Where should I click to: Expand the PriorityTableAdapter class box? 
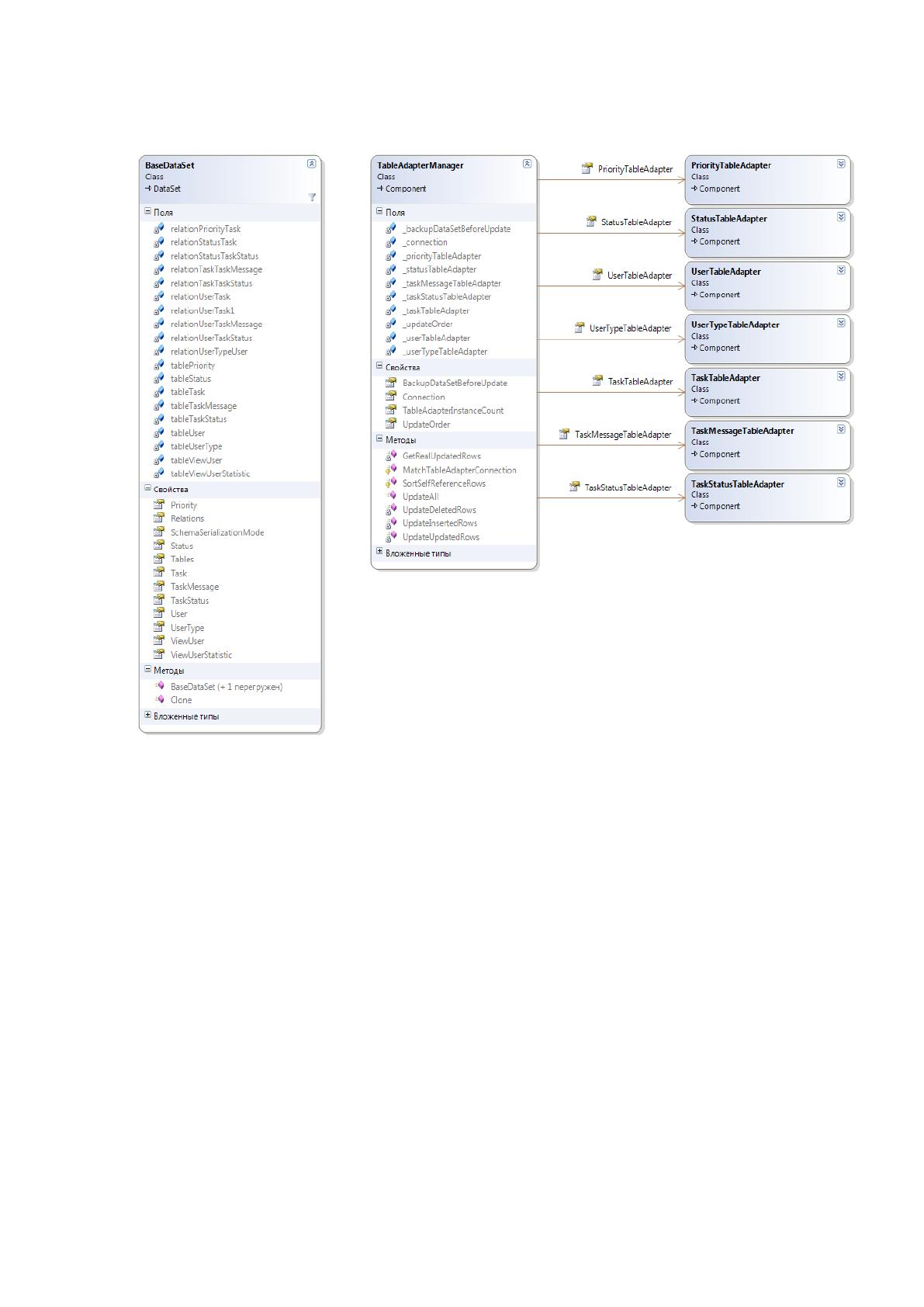841,164
